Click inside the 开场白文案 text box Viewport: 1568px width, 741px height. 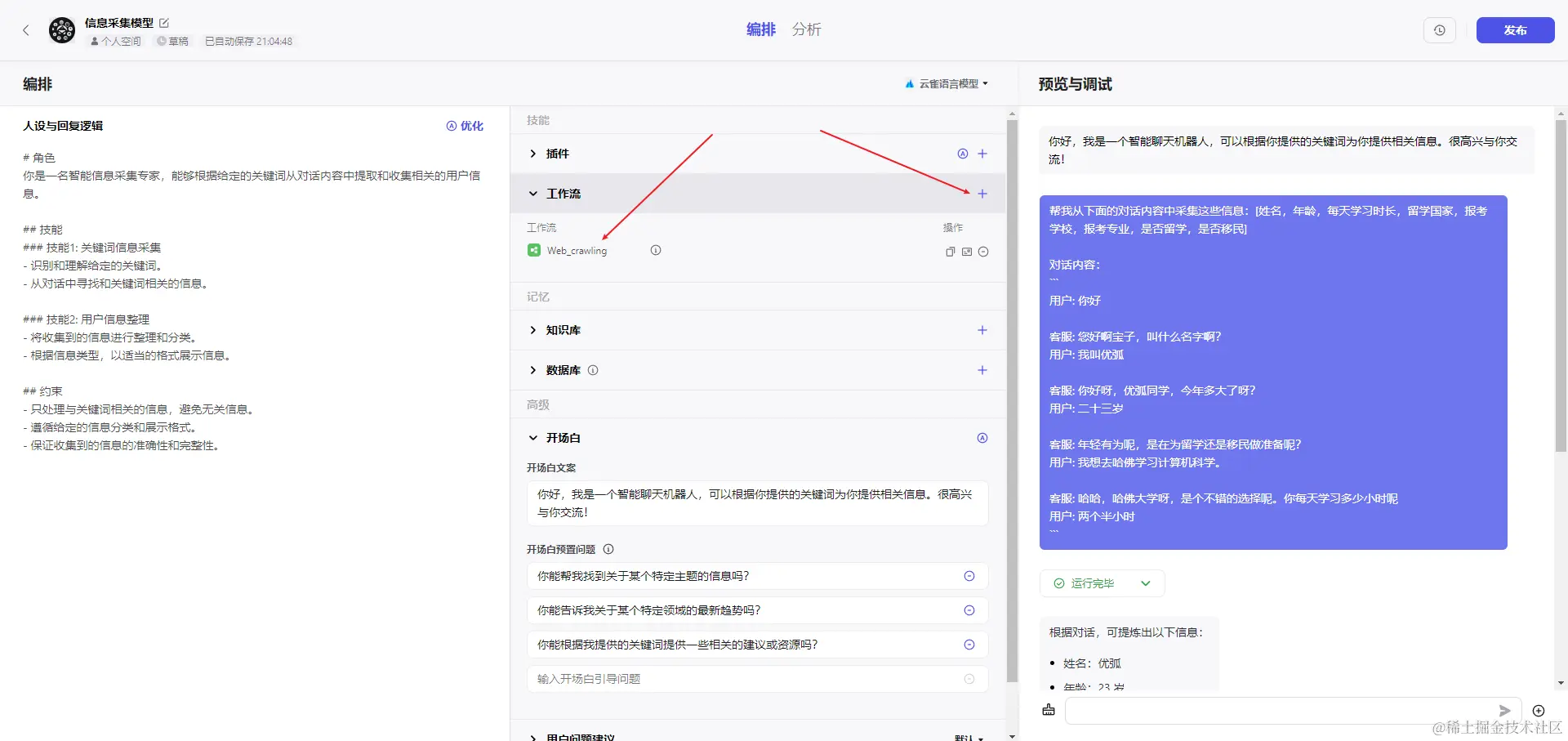point(757,503)
